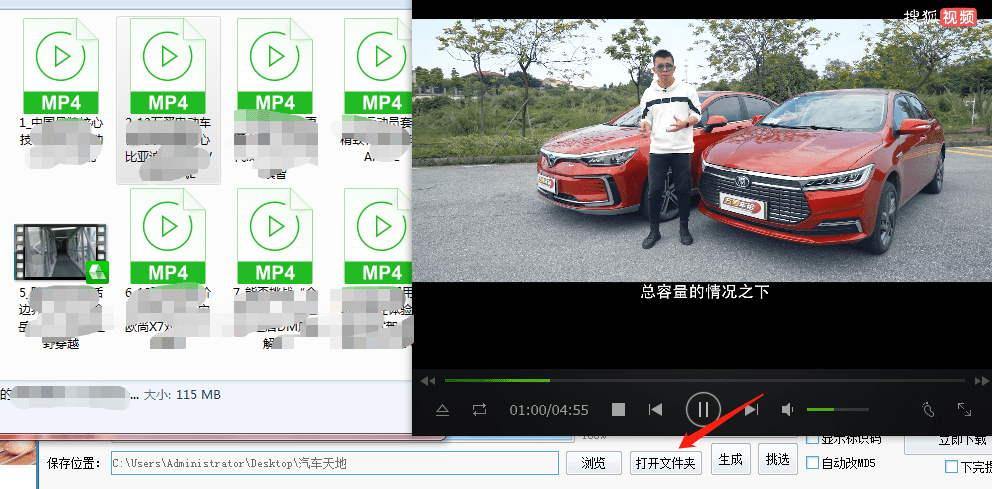Toggle the 显示标识码 checkbox
992x489 pixels.
click(813, 439)
